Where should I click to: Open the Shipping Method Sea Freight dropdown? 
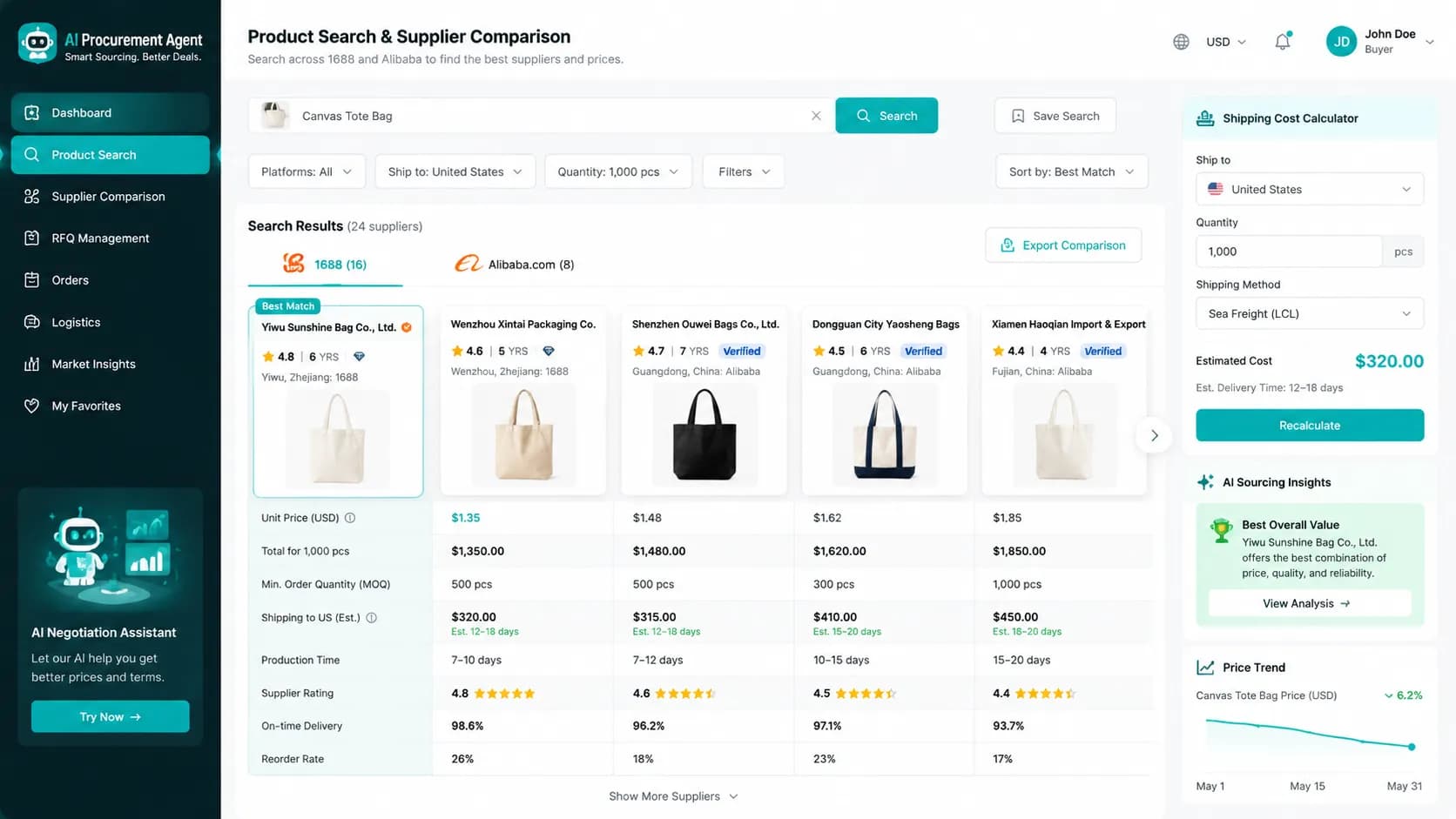coord(1309,313)
